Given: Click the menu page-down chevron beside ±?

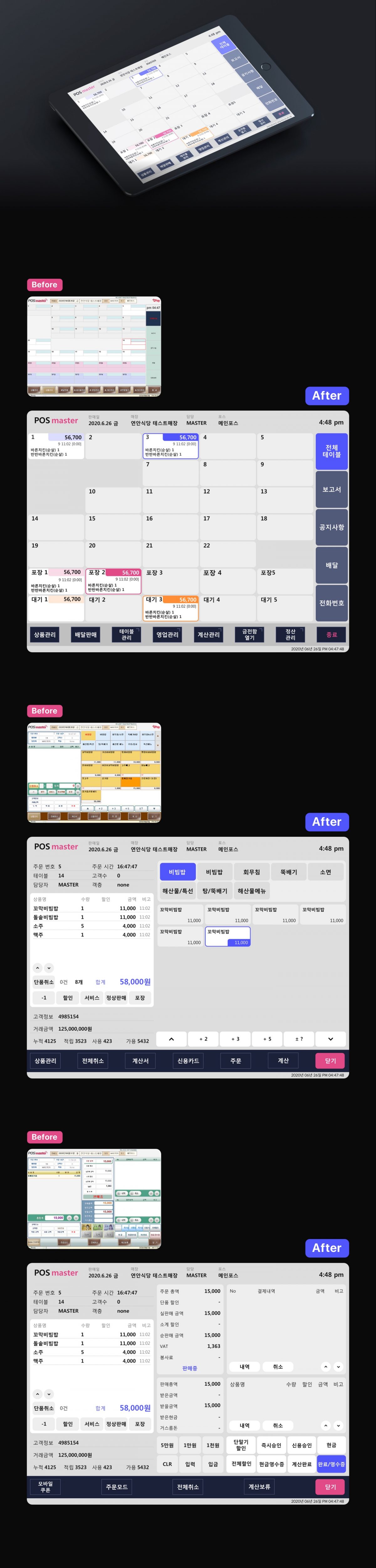Looking at the screenshot, I should pyautogui.click(x=330, y=1039).
